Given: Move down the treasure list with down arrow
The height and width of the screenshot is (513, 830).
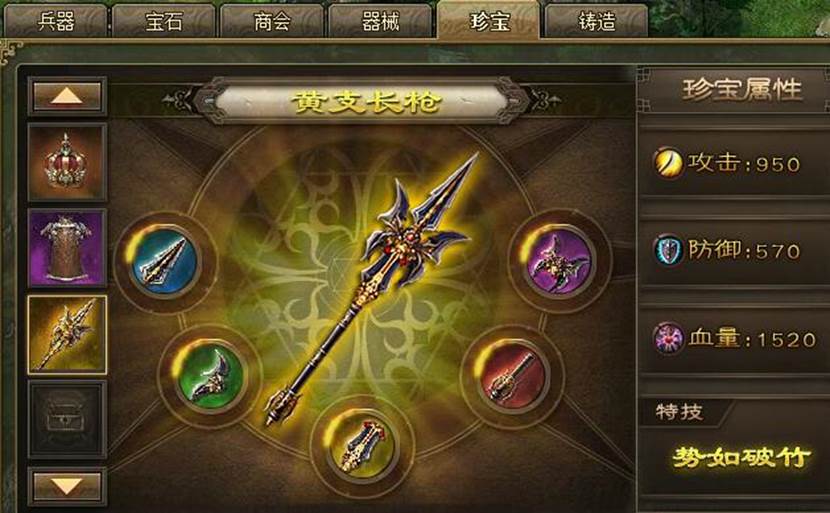Looking at the screenshot, I should coord(67,486).
